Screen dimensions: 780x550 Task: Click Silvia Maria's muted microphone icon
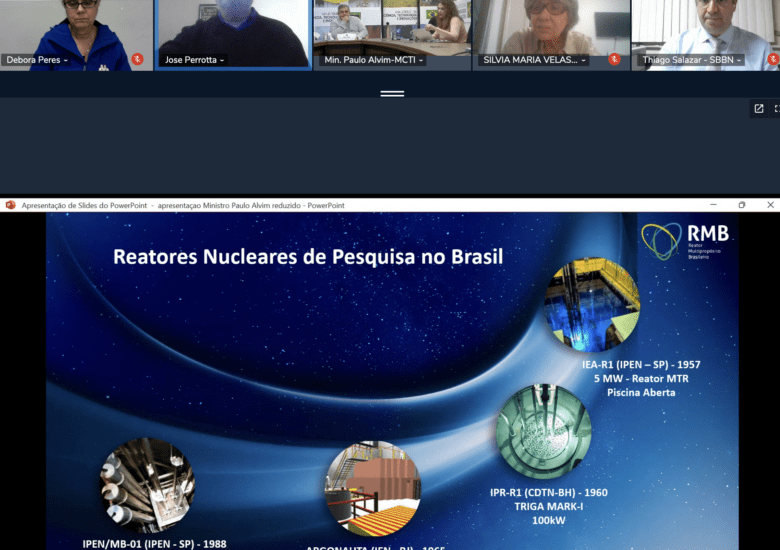click(614, 59)
